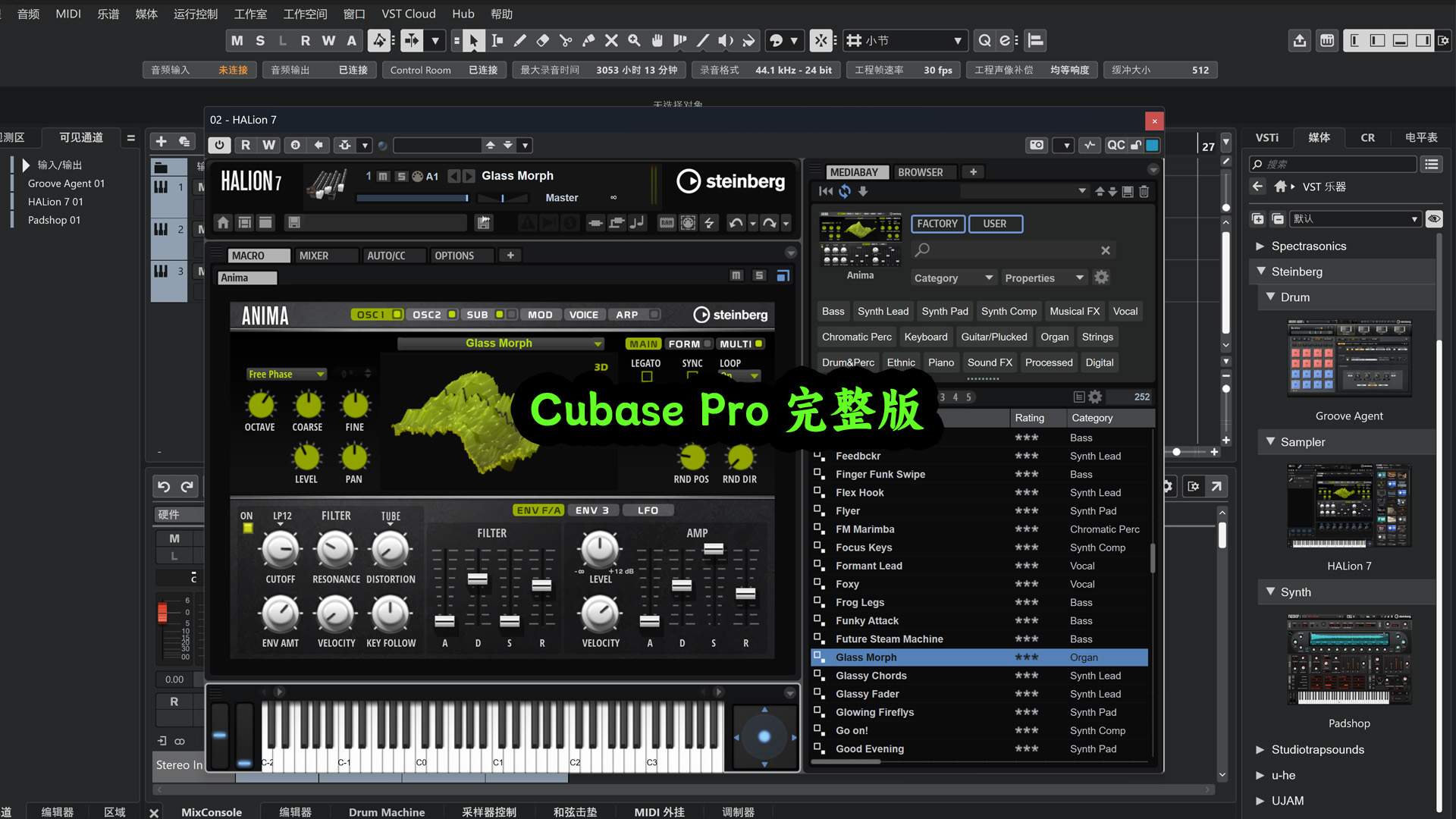Toggle the bypass power button of HALion
The width and height of the screenshot is (1456, 819).
click(x=219, y=144)
